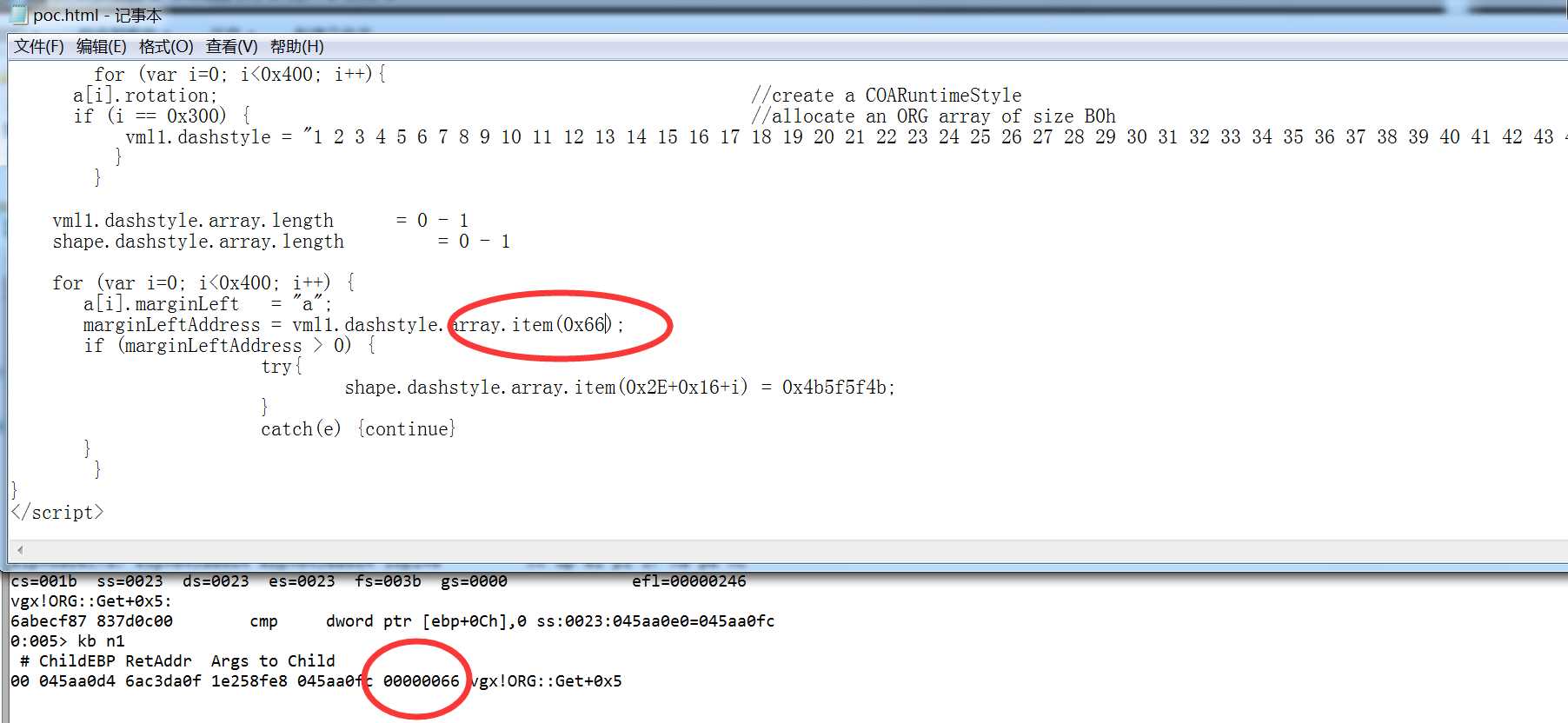Click the poc.html - 记事本 title text
Image resolution: width=1568 pixels, height=723 pixels.
97,16
